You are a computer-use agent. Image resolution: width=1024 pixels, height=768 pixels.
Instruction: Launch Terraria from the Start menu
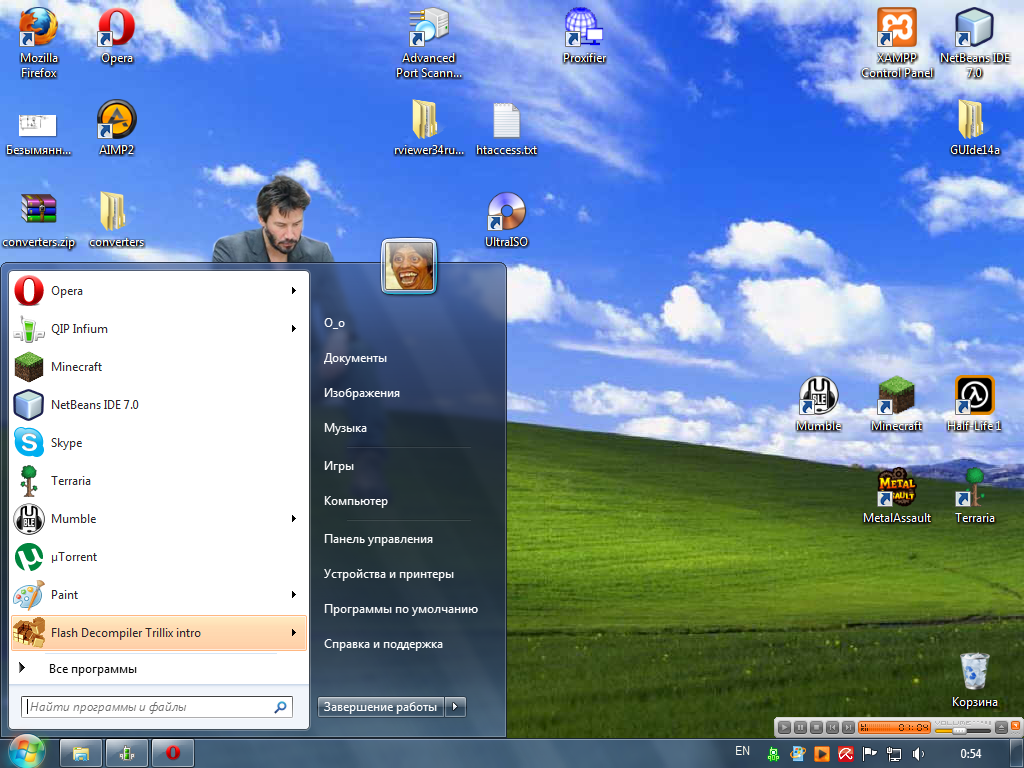159,481
